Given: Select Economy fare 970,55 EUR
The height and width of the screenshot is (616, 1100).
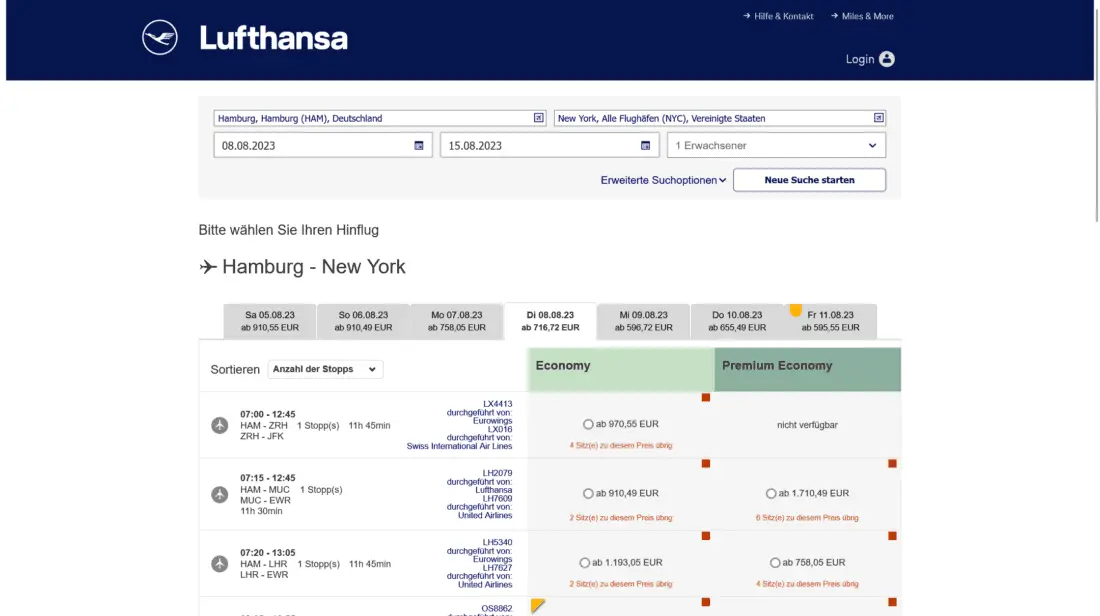Looking at the screenshot, I should pyautogui.click(x=587, y=424).
